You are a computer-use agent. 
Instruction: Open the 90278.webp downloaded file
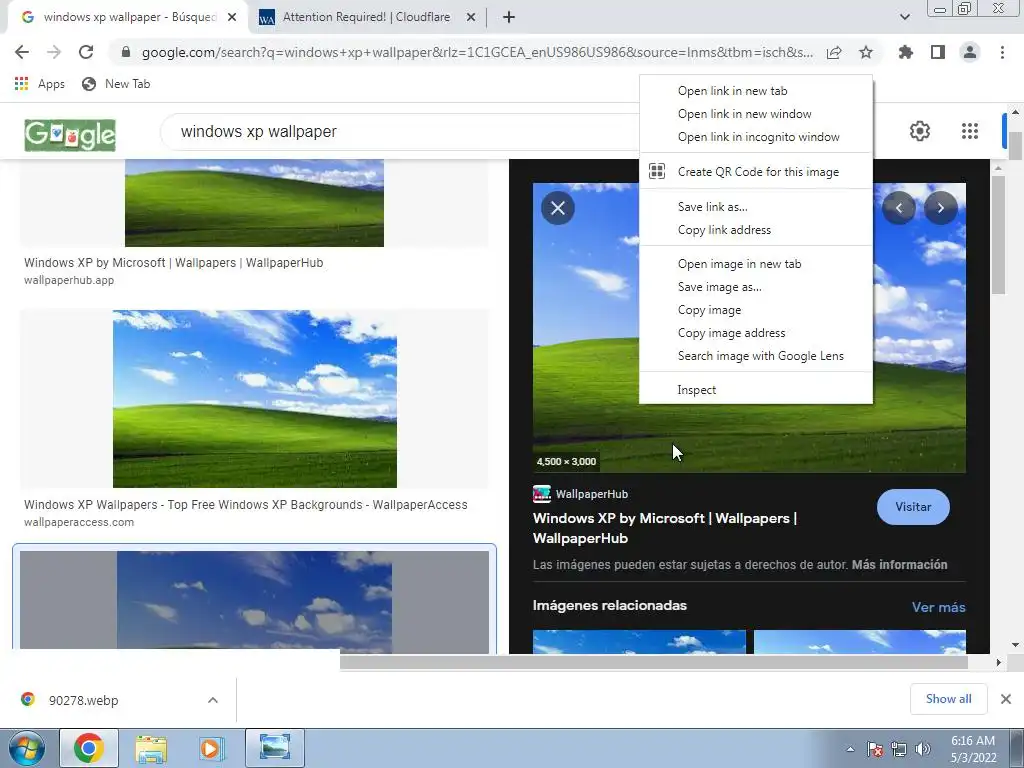84,700
